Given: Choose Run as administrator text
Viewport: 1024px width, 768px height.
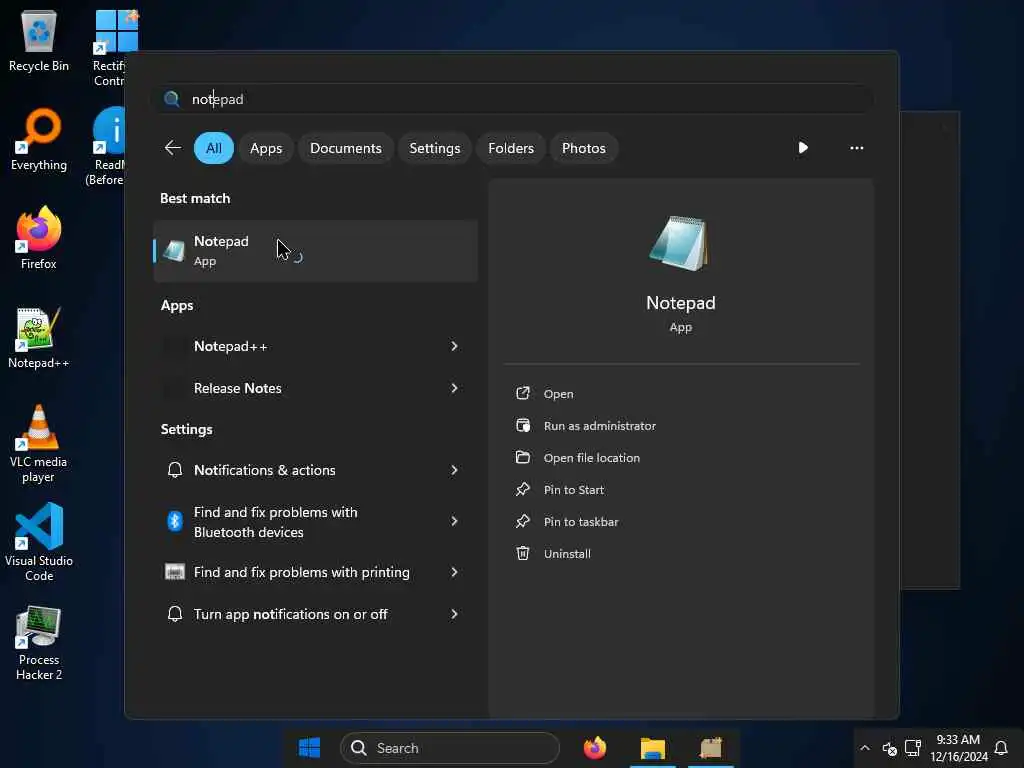Looking at the screenshot, I should click(x=600, y=426).
